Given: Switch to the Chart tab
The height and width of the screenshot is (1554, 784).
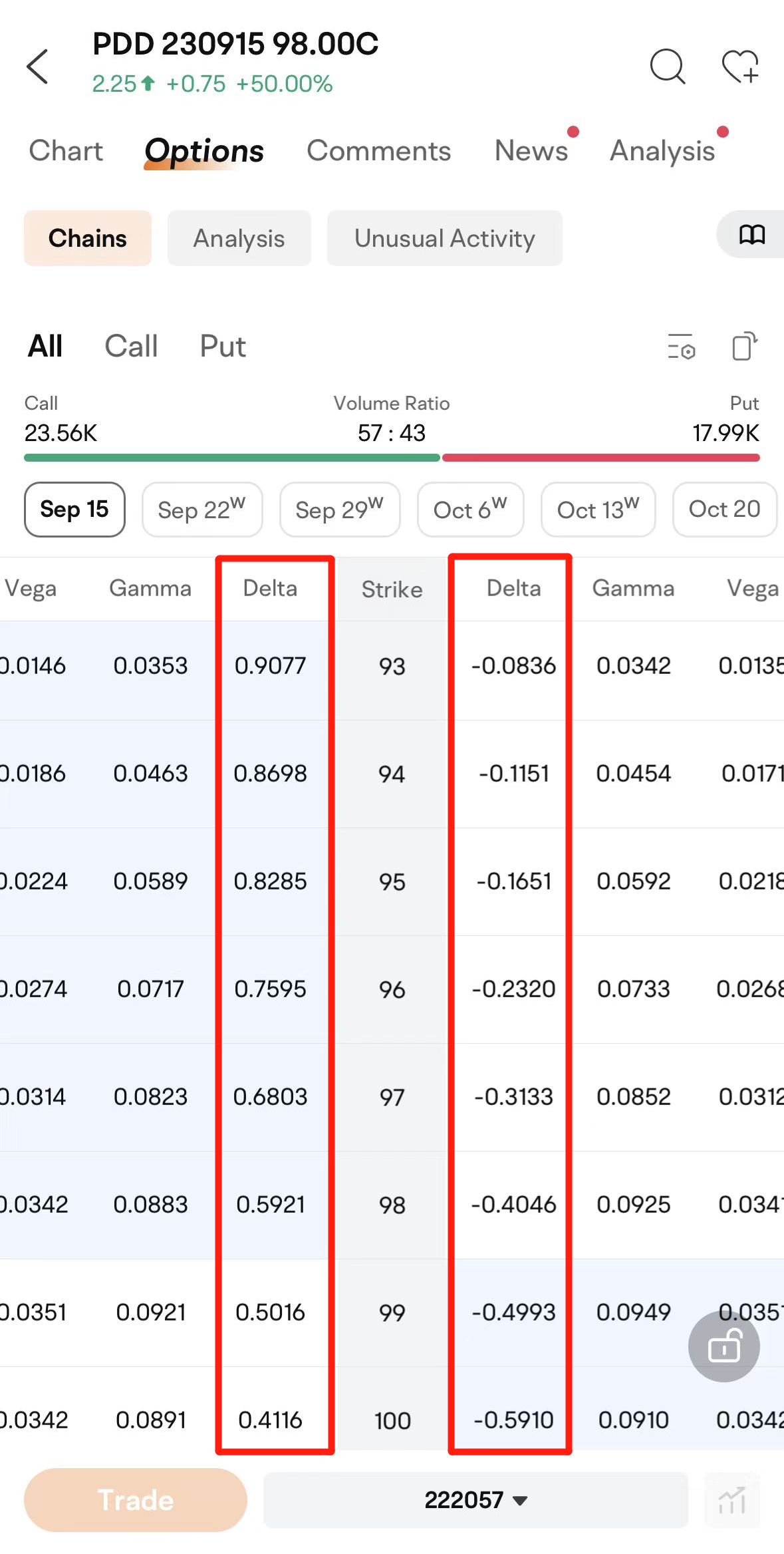Looking at the screenshot, I should click(x=66, y=151).
